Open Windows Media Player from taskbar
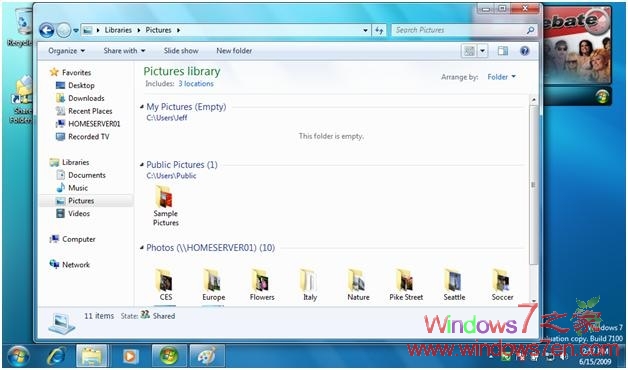Viewport: 628px width, 370px height. (x=130, y=356)
